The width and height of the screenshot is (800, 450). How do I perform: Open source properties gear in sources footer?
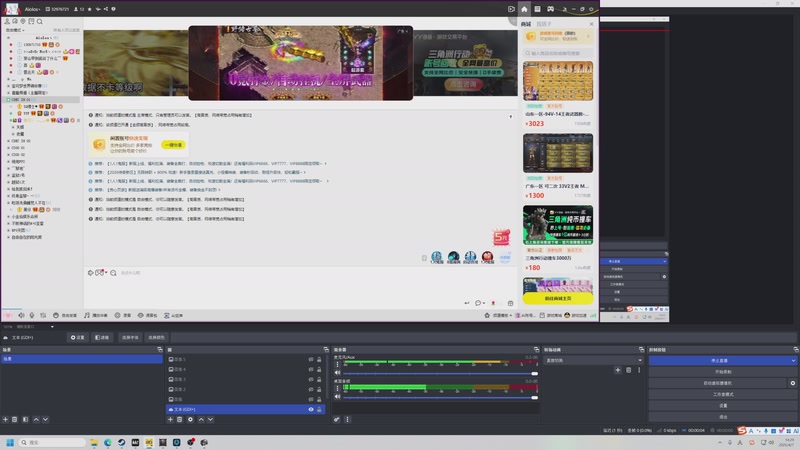click(190, 419)
